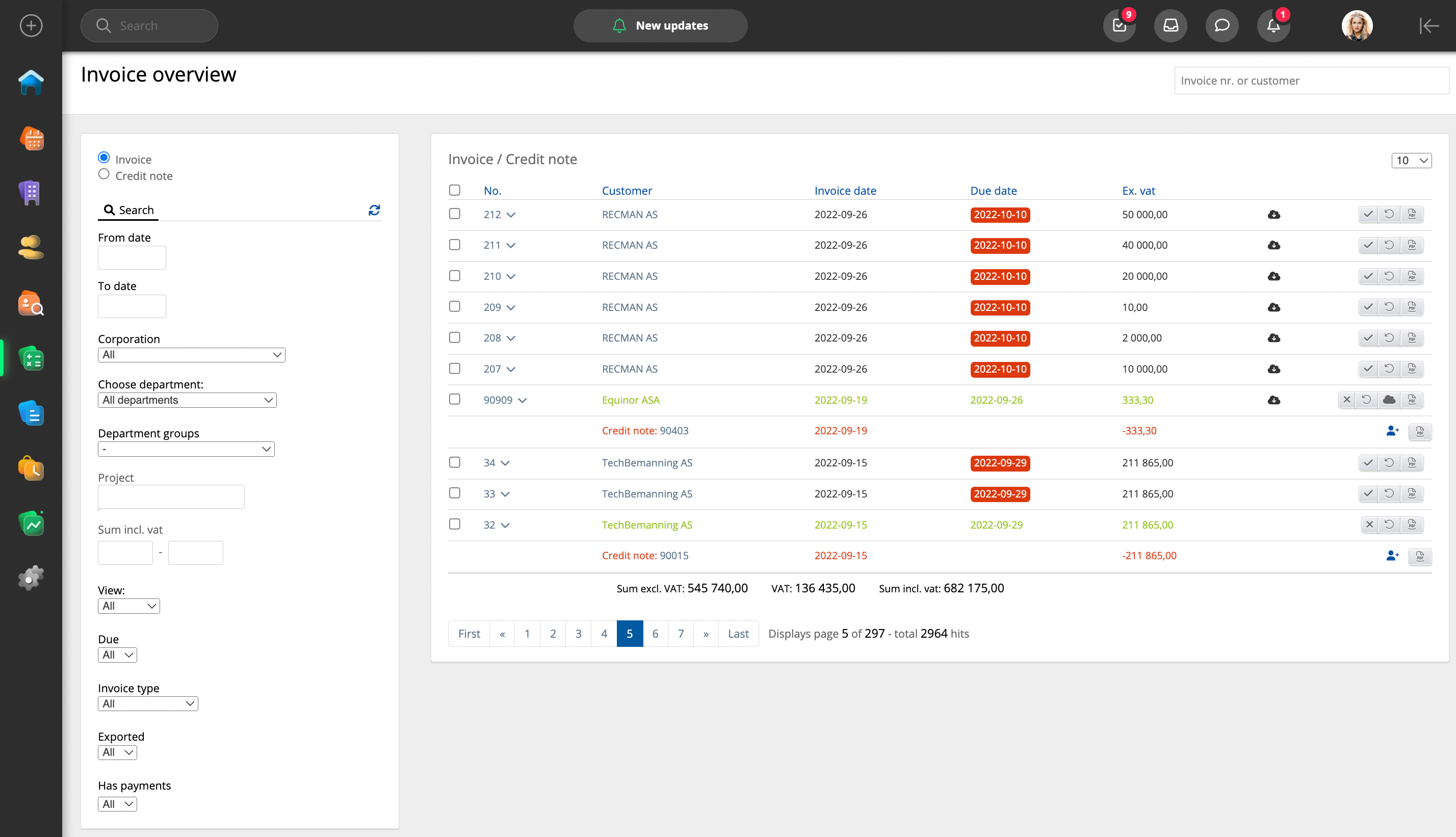This screenshot has width=1456, height=837.
Task: Check the box for invoice 210
Action: tap(455, 276)
